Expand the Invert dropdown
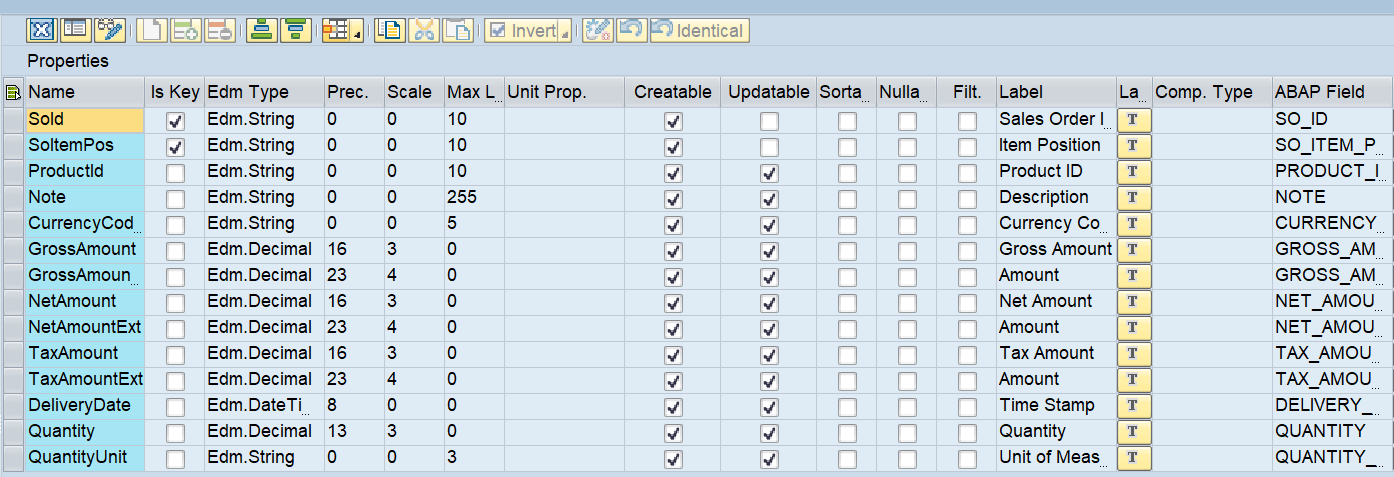 click(565, 35)
